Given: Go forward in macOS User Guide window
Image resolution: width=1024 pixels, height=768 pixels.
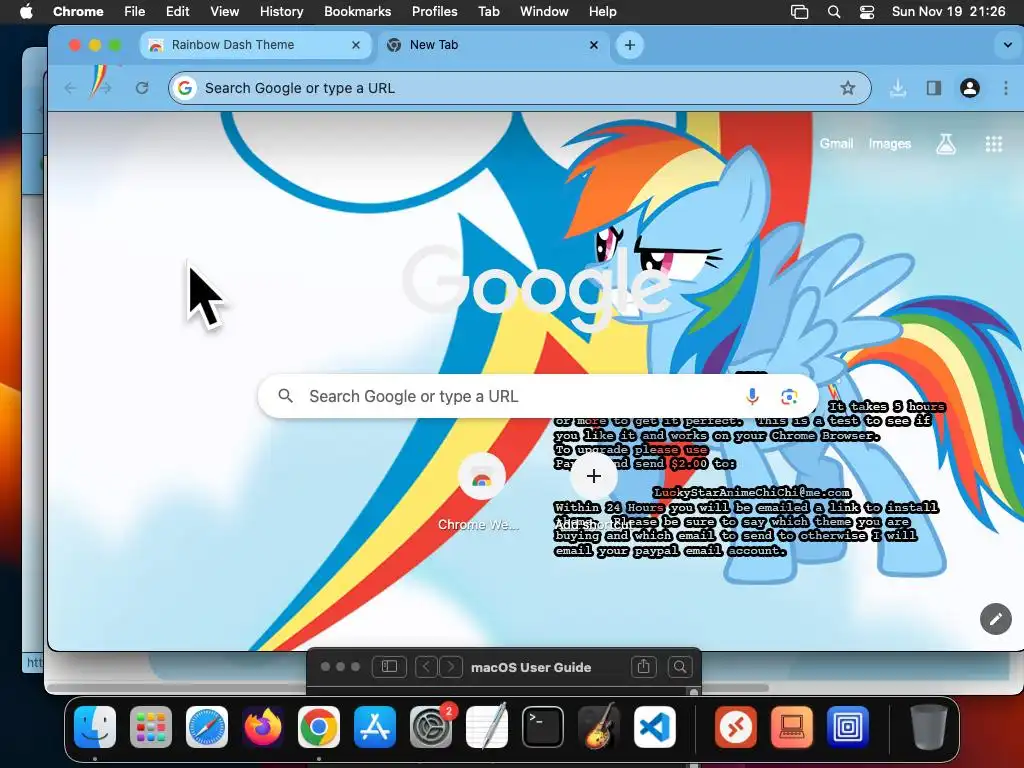Looking at the screenshot, I should [451, 667].
